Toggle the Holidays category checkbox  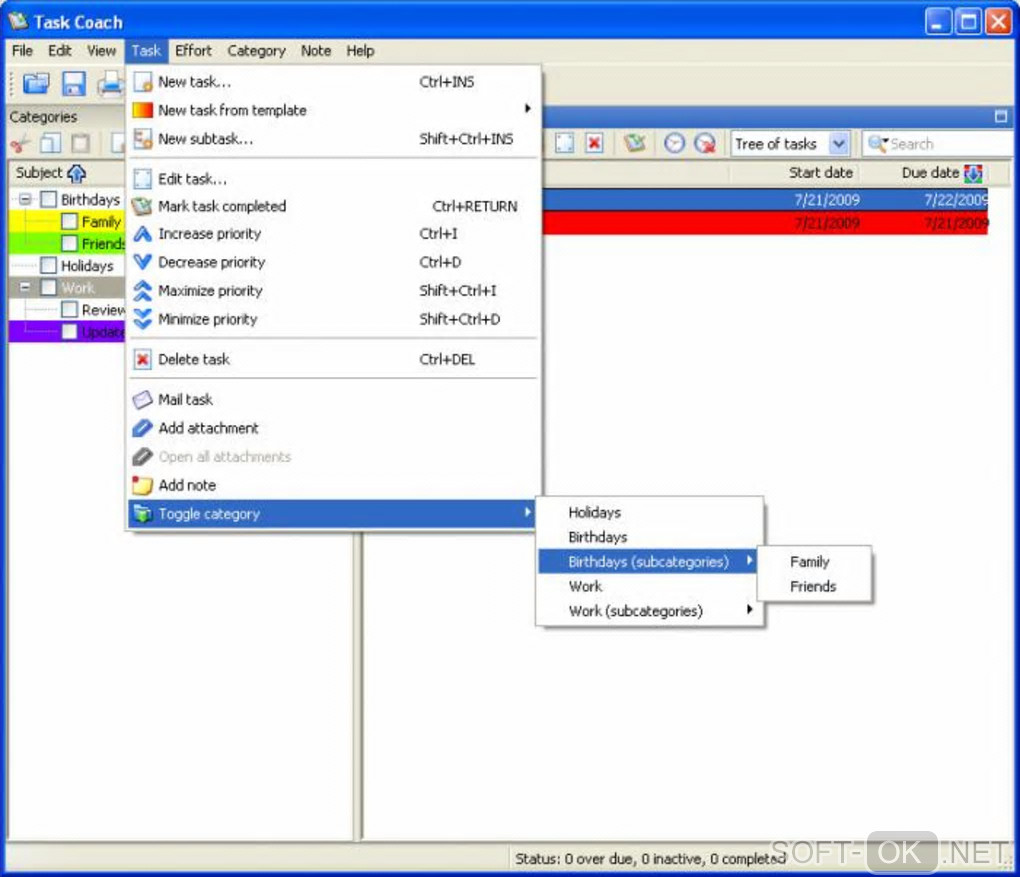tap(49, 265)
